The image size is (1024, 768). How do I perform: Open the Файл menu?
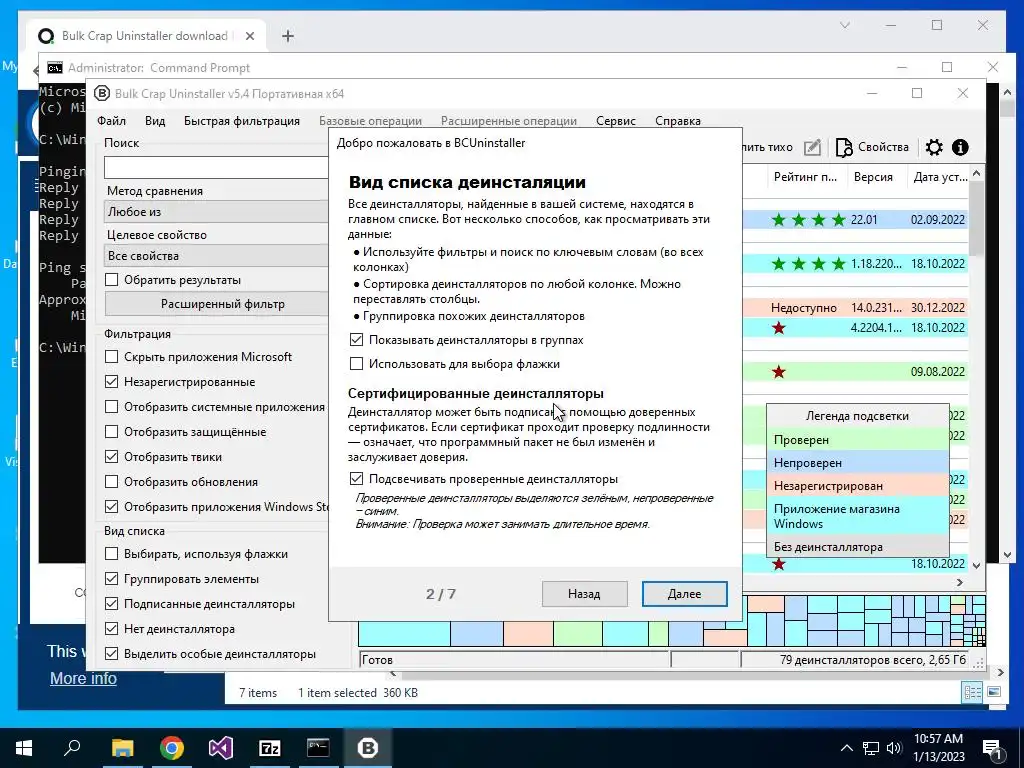click(112, 121)
